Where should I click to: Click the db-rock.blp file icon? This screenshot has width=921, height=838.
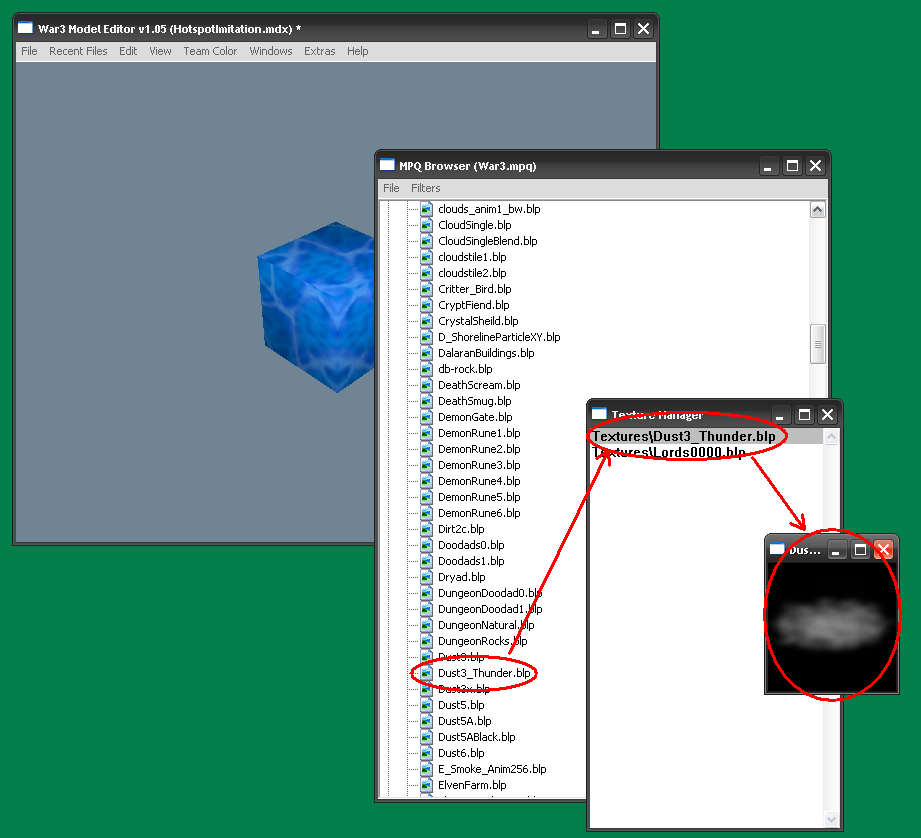coord(427,369)
